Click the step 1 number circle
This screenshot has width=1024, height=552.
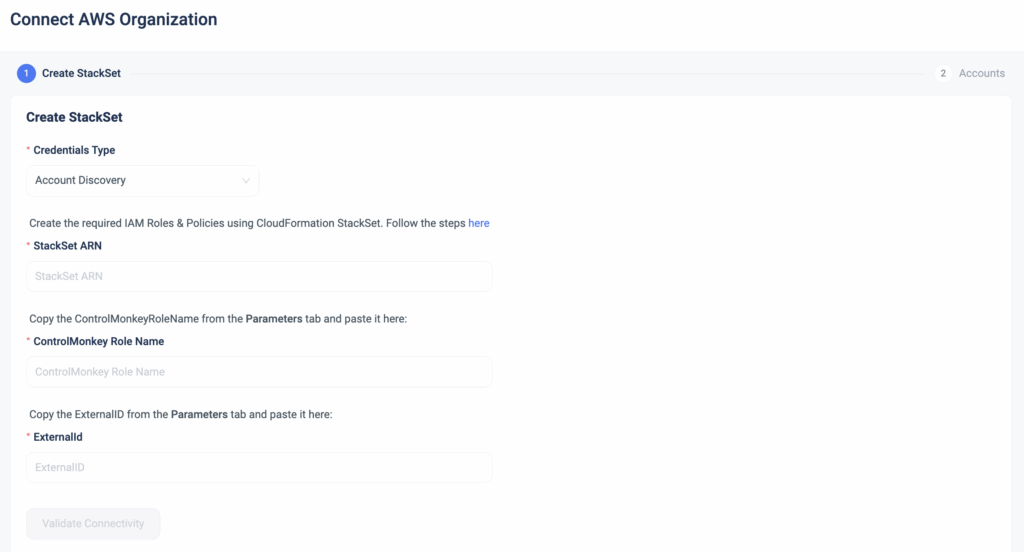coord(26,73)
